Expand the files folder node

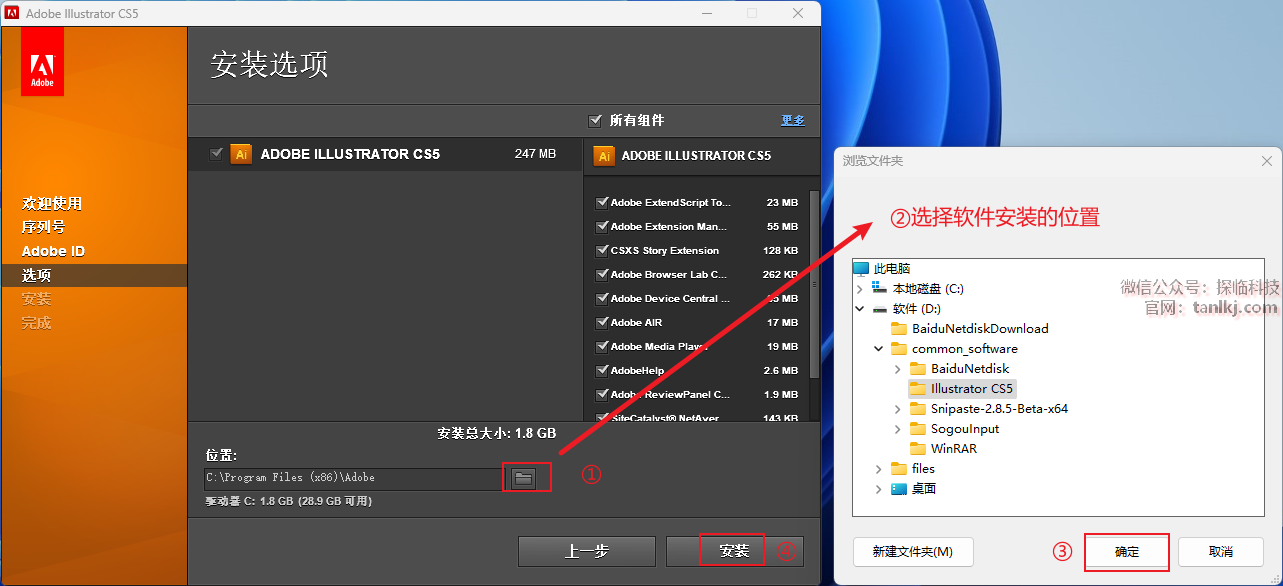coord(879,469)
